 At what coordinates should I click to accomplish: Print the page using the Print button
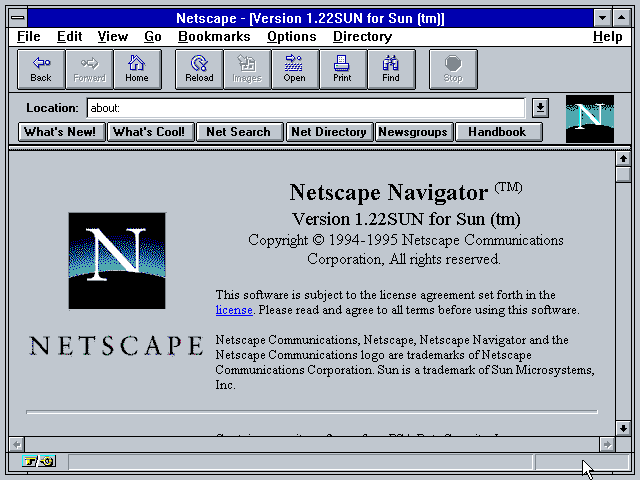coord(342,69)
